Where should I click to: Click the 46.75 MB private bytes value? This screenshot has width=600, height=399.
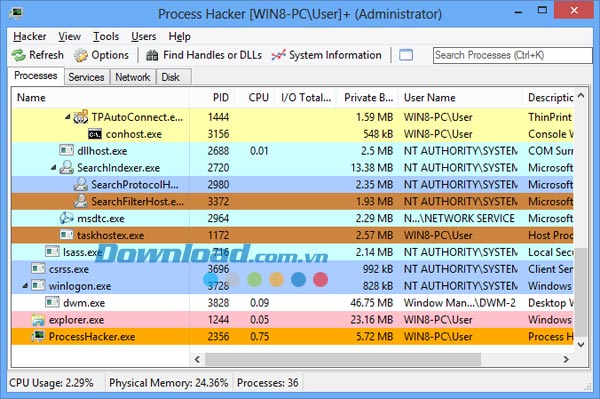pos(372,303)
